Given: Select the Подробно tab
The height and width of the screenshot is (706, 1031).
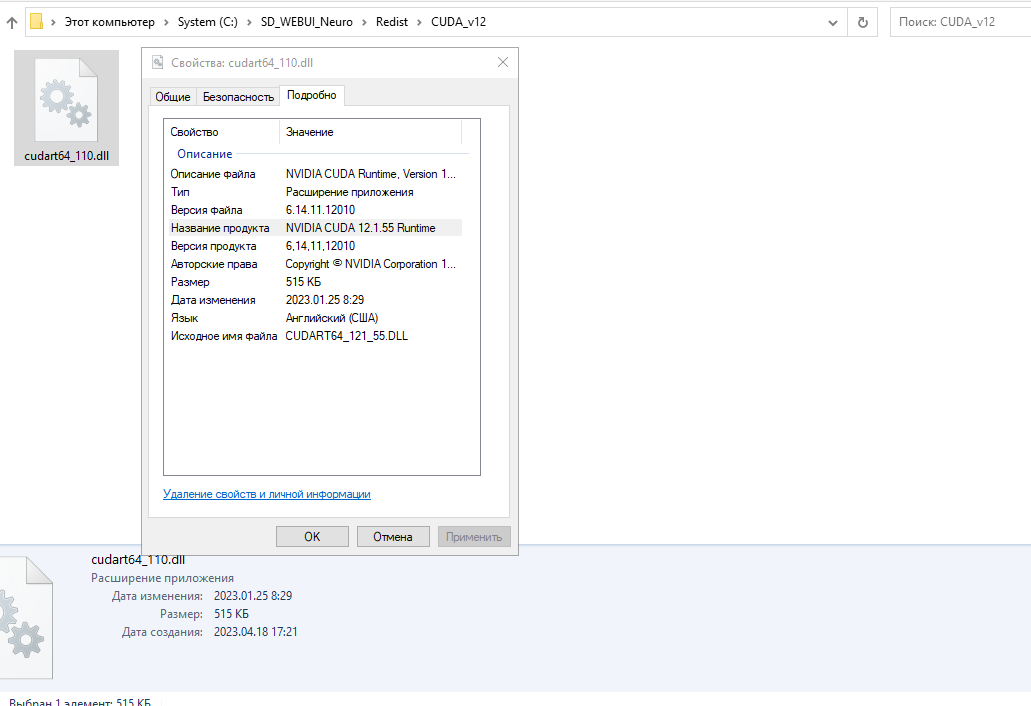Looking at the screenshot, I should point(312,95).
